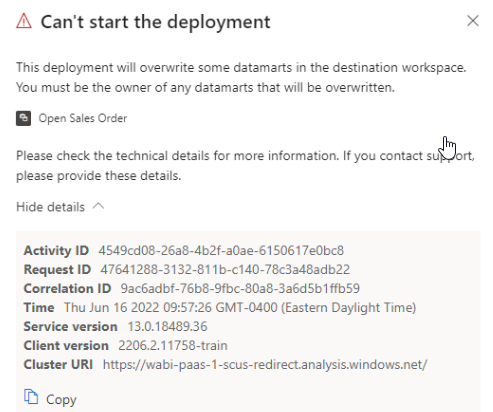Click the Can't start the deployment title
Viewport: 493px width, 412px height.
(155, 22)
